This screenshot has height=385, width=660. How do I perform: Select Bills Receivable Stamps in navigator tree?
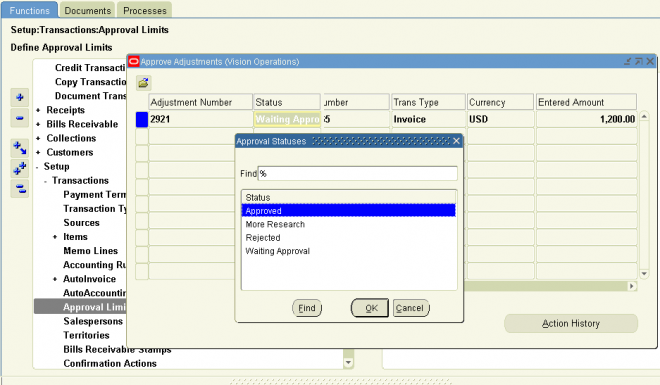(x=117, y=350)
